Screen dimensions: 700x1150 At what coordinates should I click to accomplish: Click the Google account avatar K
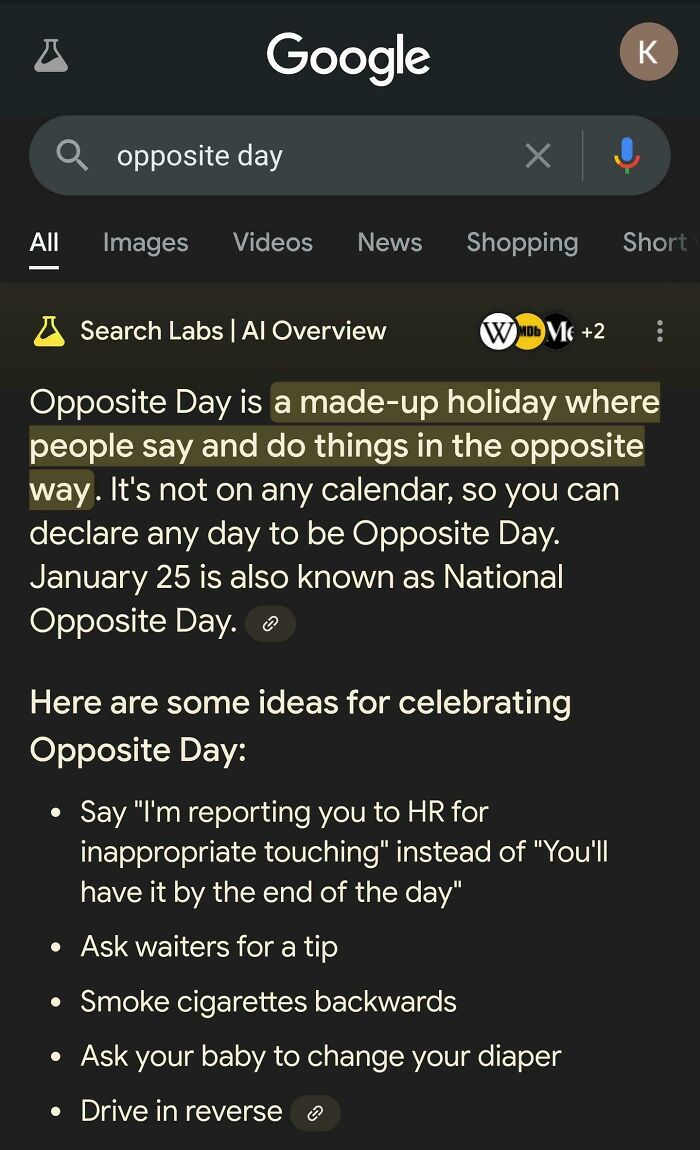click(x=649, y=52)
